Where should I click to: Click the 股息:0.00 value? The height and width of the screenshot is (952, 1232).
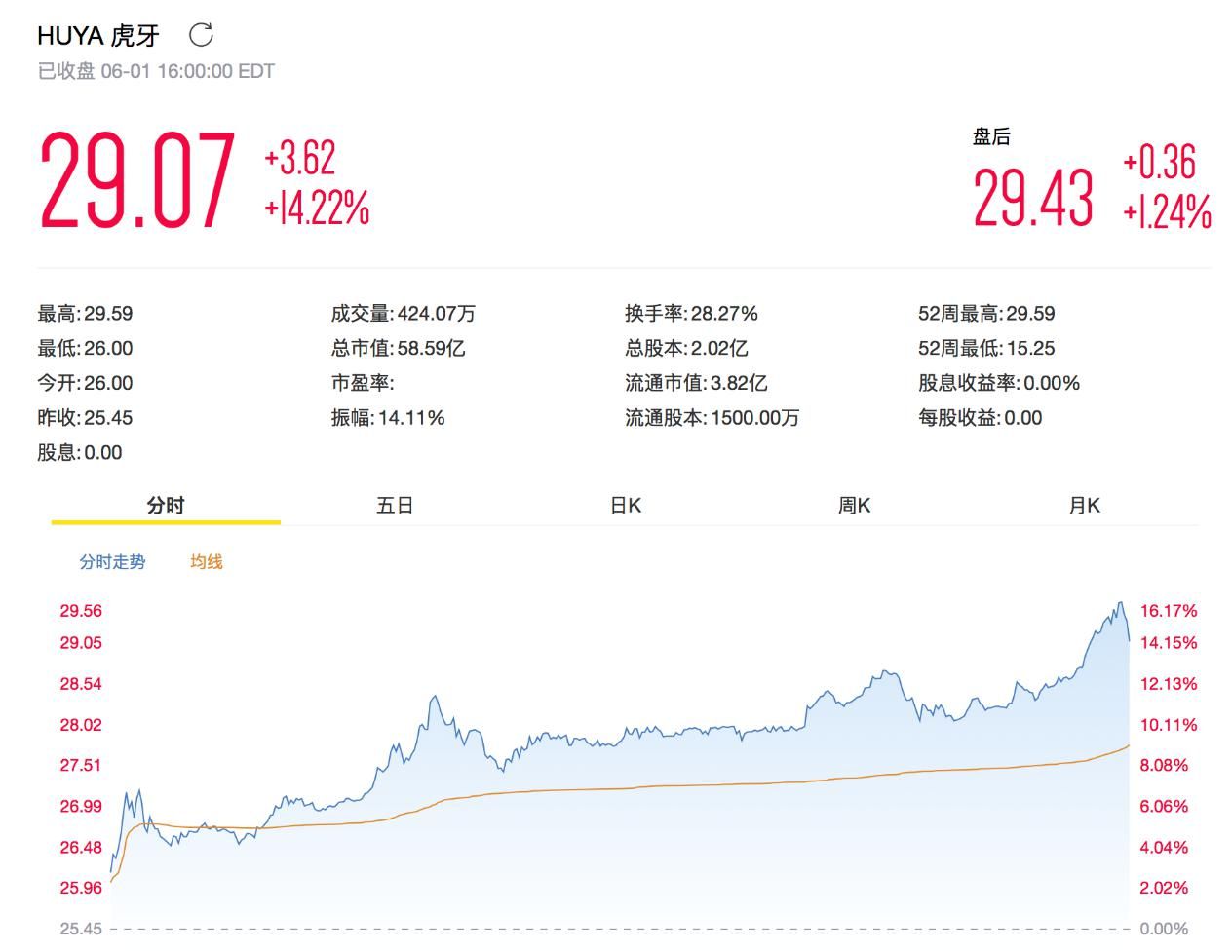(x=80, y=453)
